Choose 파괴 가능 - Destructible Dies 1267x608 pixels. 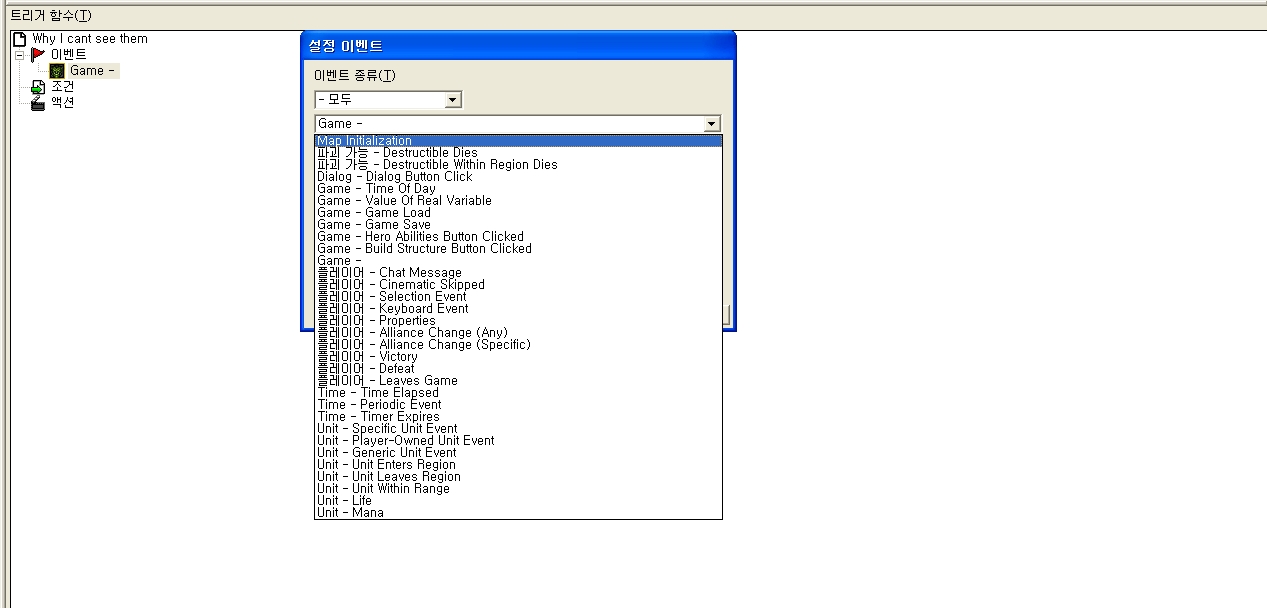click(x=518, y=153)
